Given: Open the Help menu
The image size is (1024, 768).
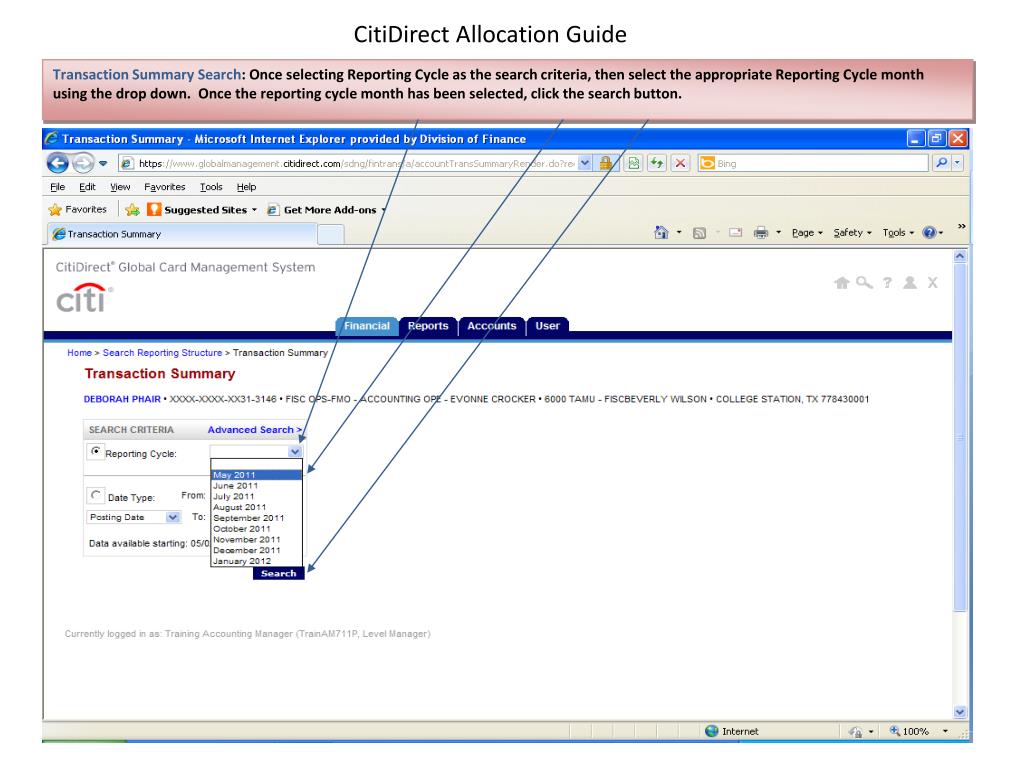Looking at the screenshot, I should point(246,187).
